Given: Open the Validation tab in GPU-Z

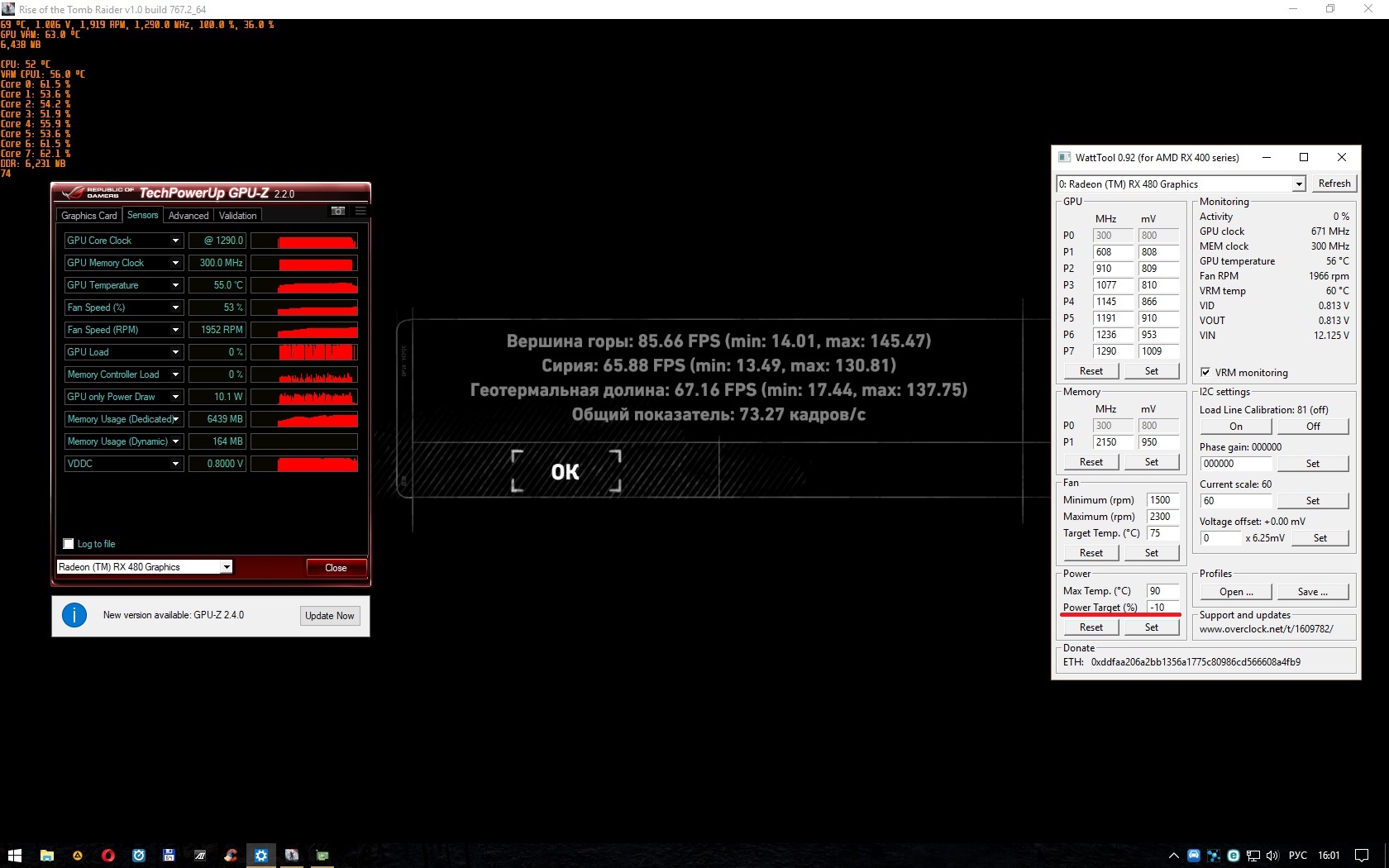Looking at the screenshot, I should click(x=238, y=216).
